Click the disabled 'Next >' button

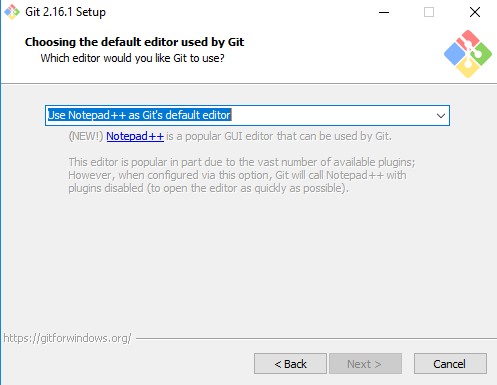pyautogui.click(x=365, y=364)
